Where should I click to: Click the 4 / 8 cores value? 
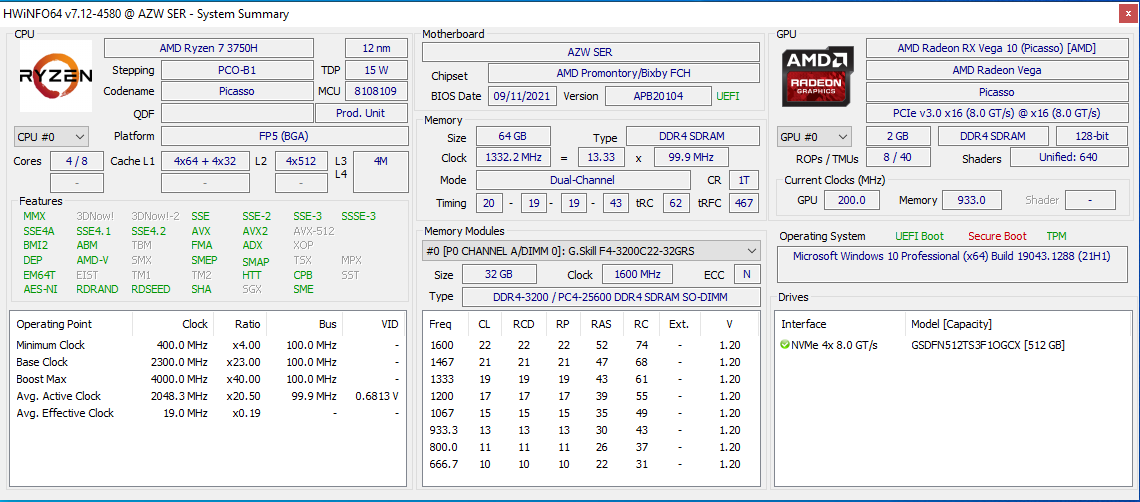76,161
